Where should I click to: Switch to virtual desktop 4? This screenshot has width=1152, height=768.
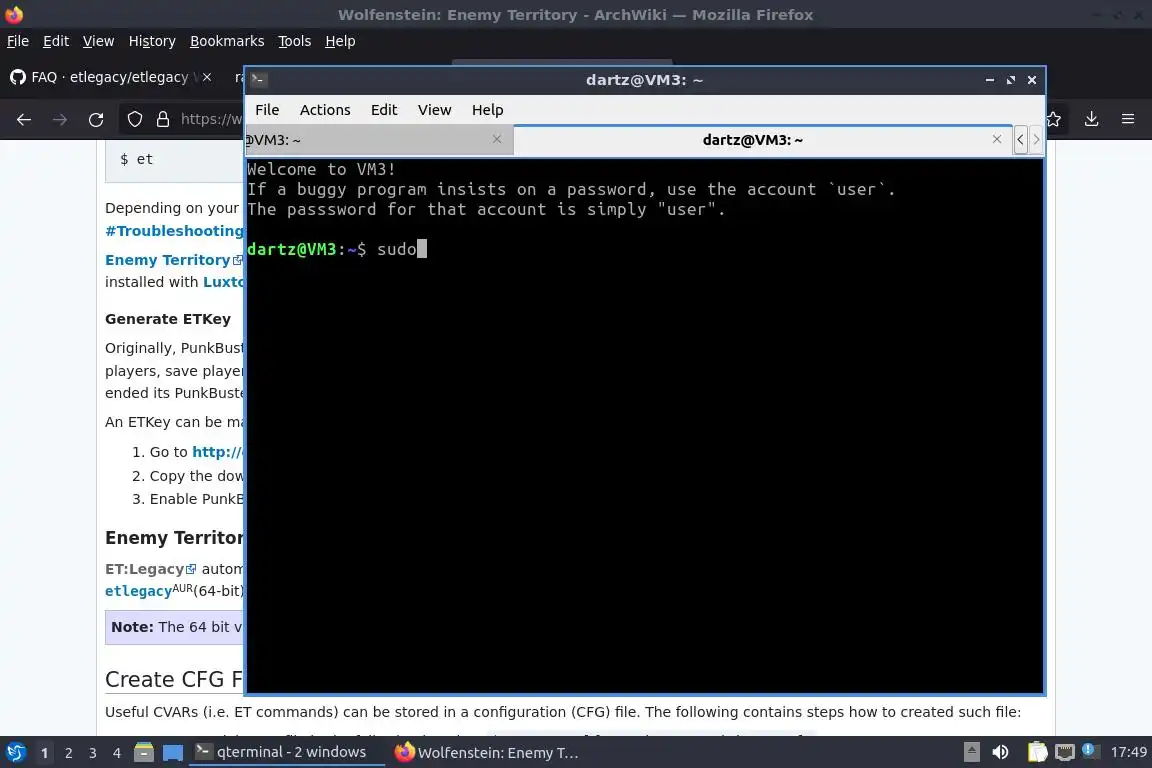click(x=117, y=753)
